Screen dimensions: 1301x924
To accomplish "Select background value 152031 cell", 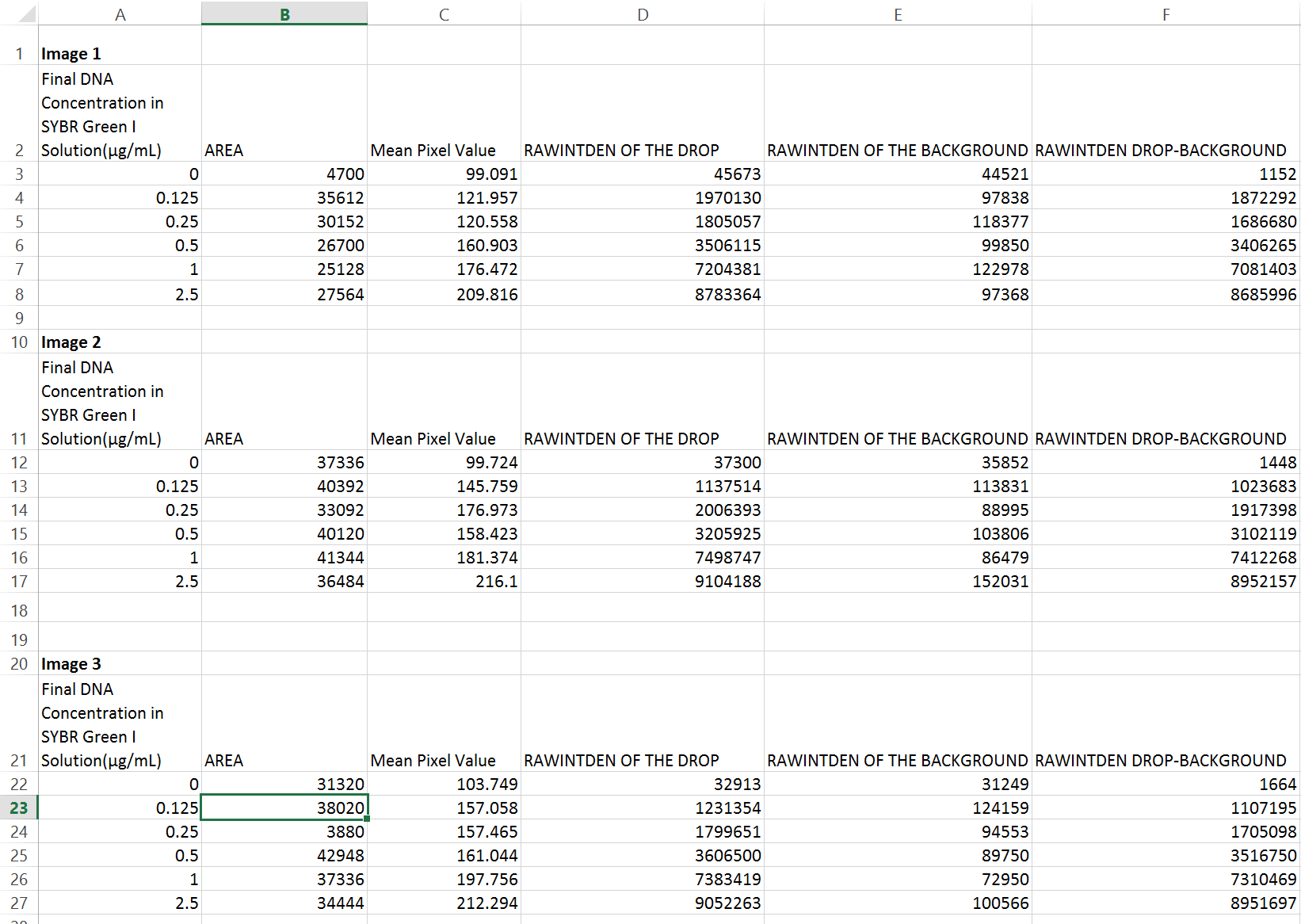I will [x=898, y=582].
